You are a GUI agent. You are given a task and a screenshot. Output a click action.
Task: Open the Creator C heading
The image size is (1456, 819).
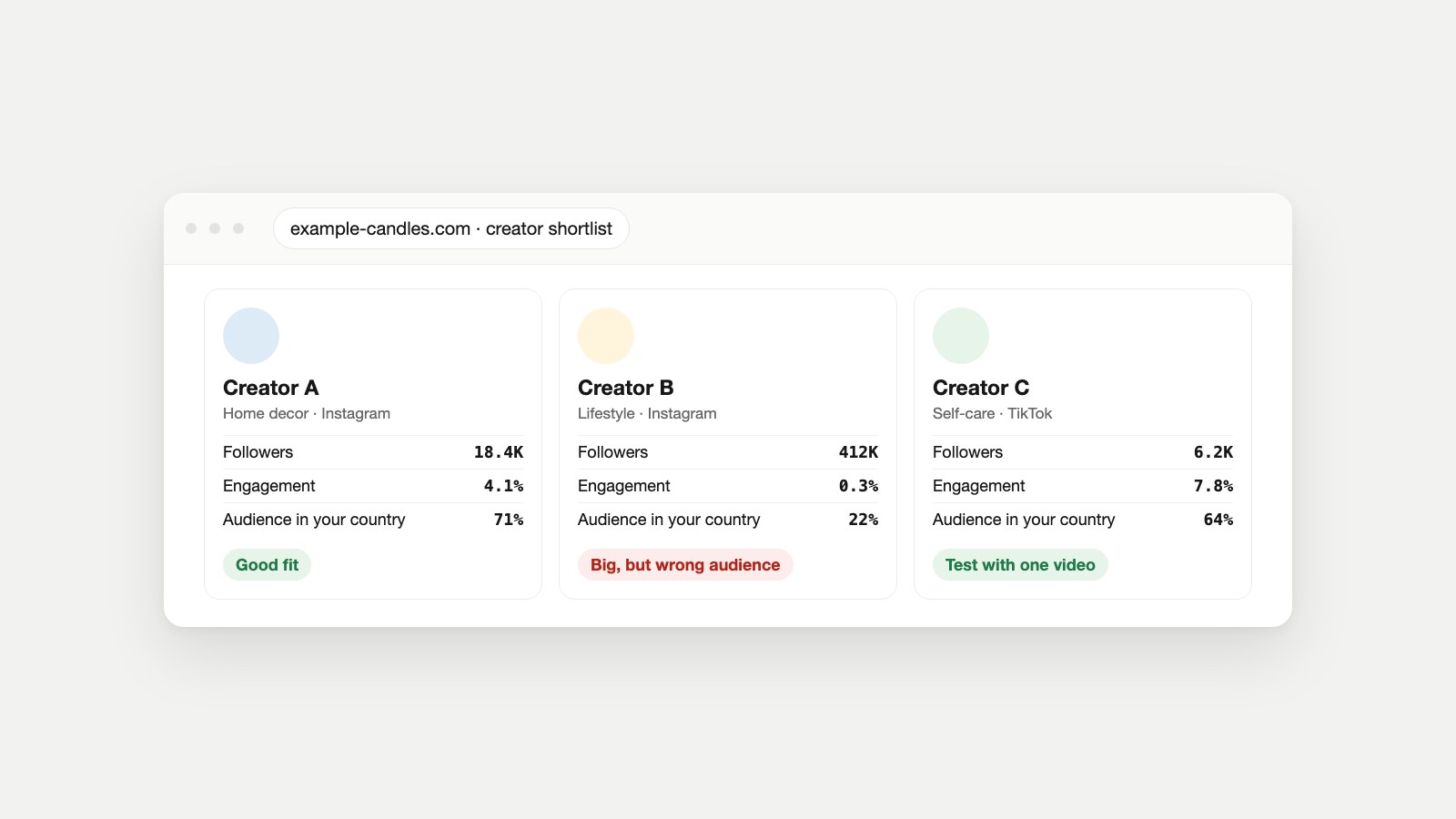click(x=981, y=388)
